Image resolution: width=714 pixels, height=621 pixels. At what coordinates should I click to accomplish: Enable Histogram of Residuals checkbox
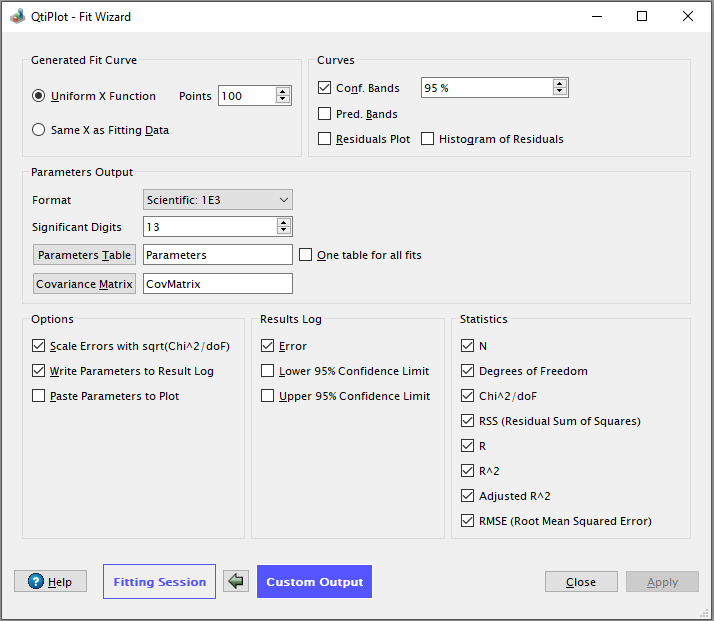428,139
